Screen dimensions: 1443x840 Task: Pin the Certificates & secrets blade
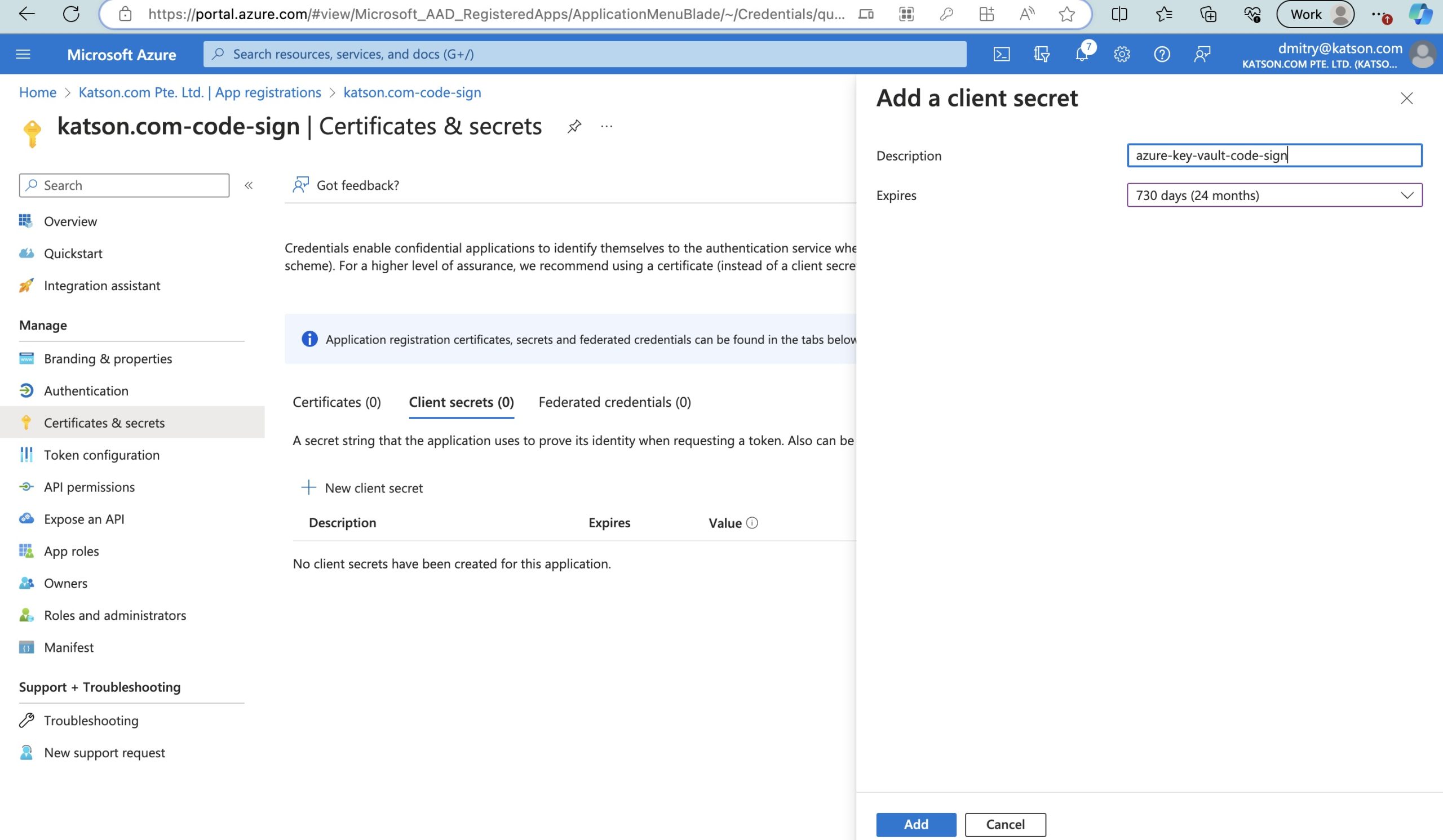pyautogui.click(x=574, y=126)
